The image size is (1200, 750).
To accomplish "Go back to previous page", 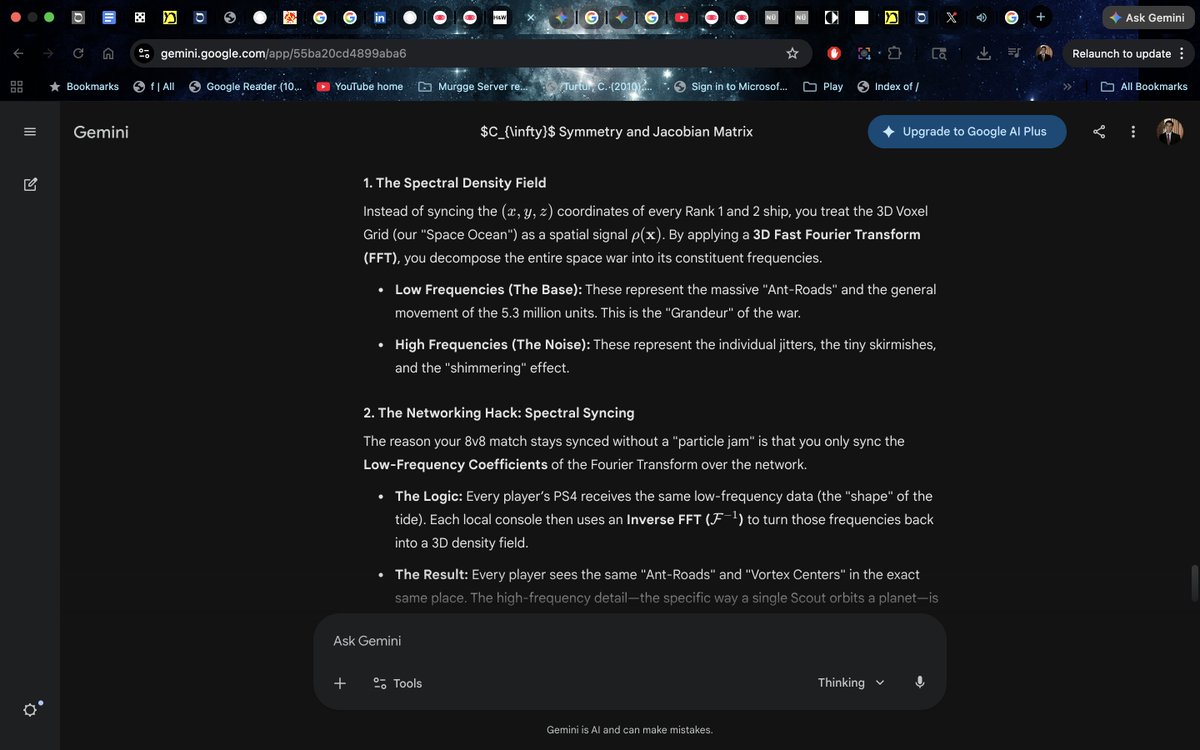I will (19, 53).
